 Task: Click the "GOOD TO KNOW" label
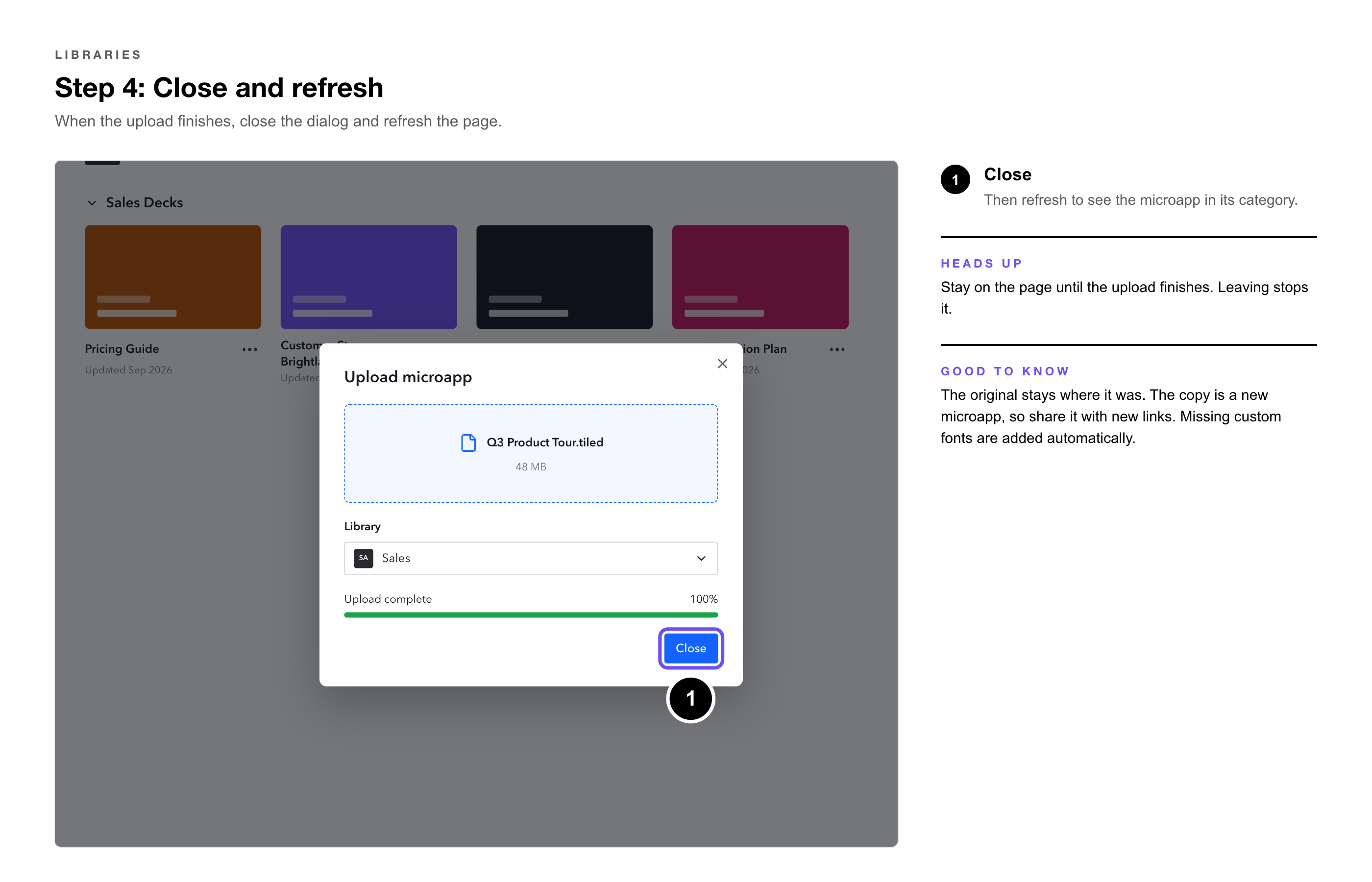pyautogui.click(x=1005, y=371)
